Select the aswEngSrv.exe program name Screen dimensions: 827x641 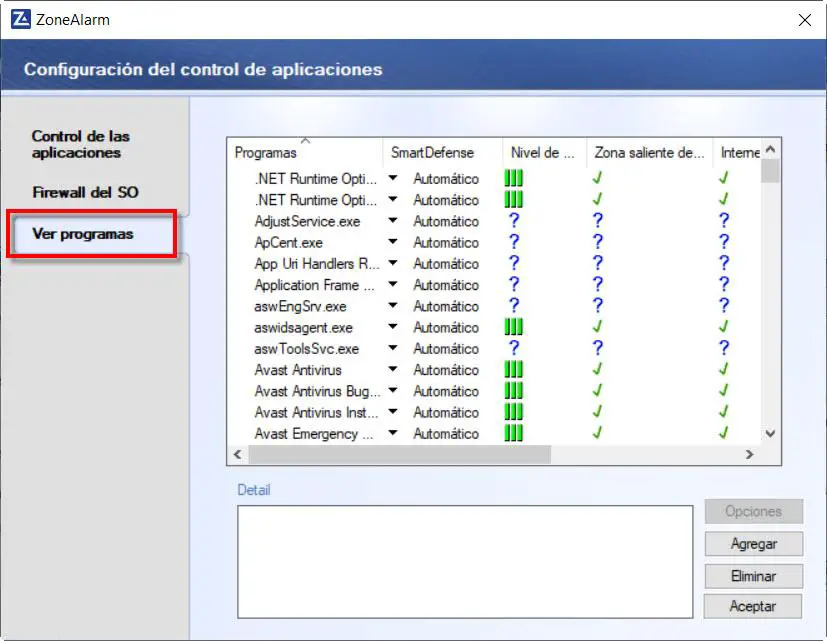(x=300, y=306)
